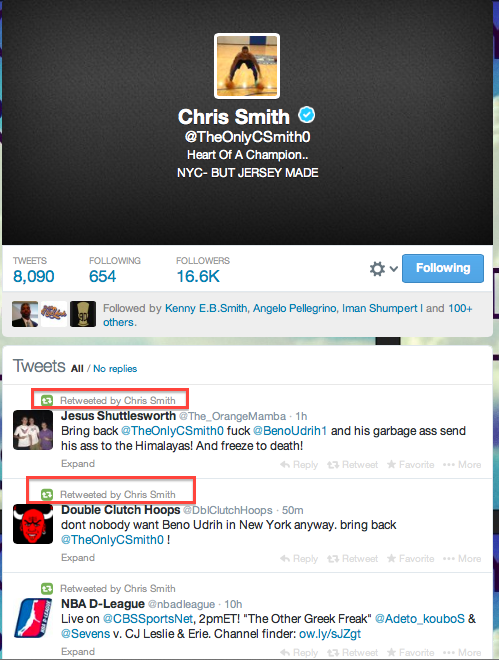The width and height of the screenshot is (499, 660).
Task: Click the NBA D-League logo avatar
Action: 33,618
